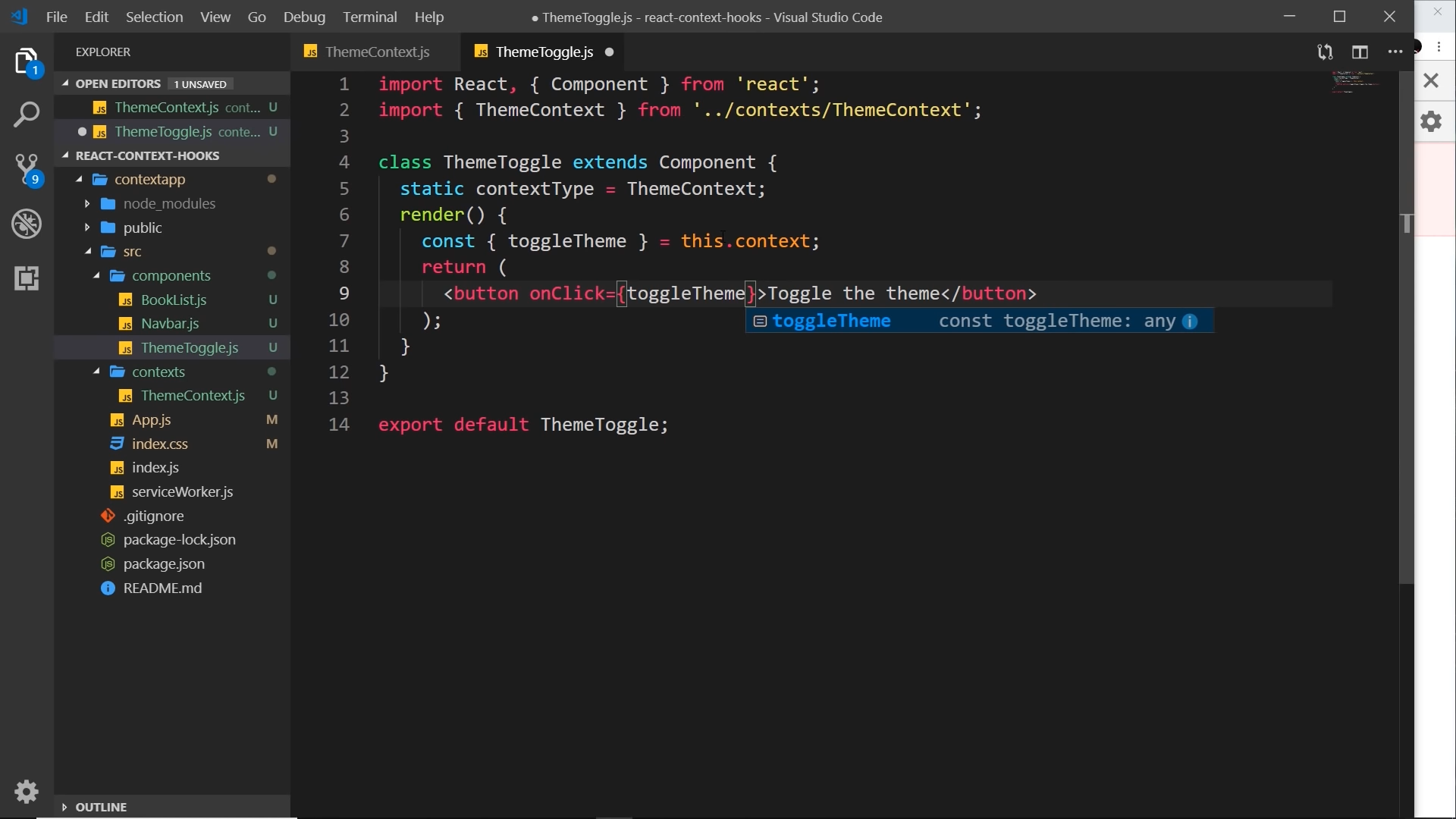Screen dimensions: 1456x819
Task: Click the editor vertical scrollbar
Action: (1406, 379)
